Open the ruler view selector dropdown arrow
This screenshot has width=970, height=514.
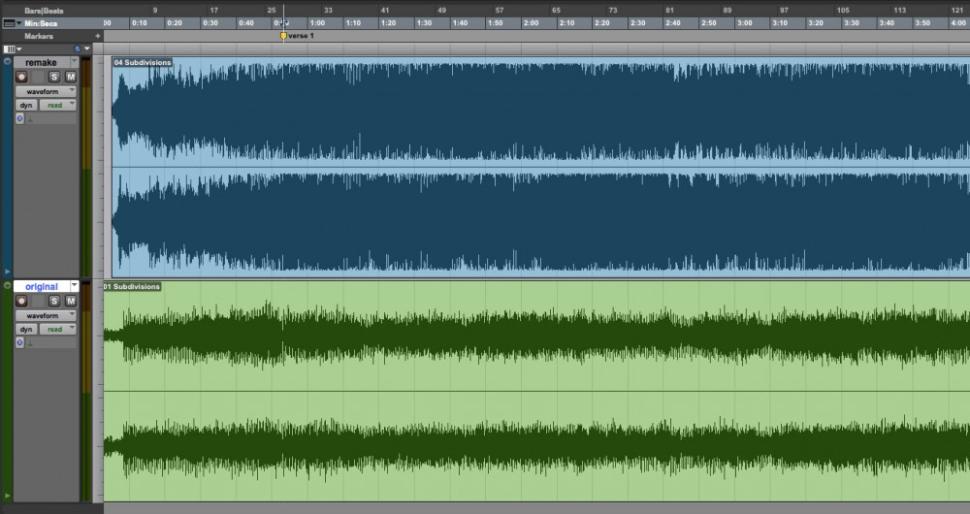pos(19,24)
